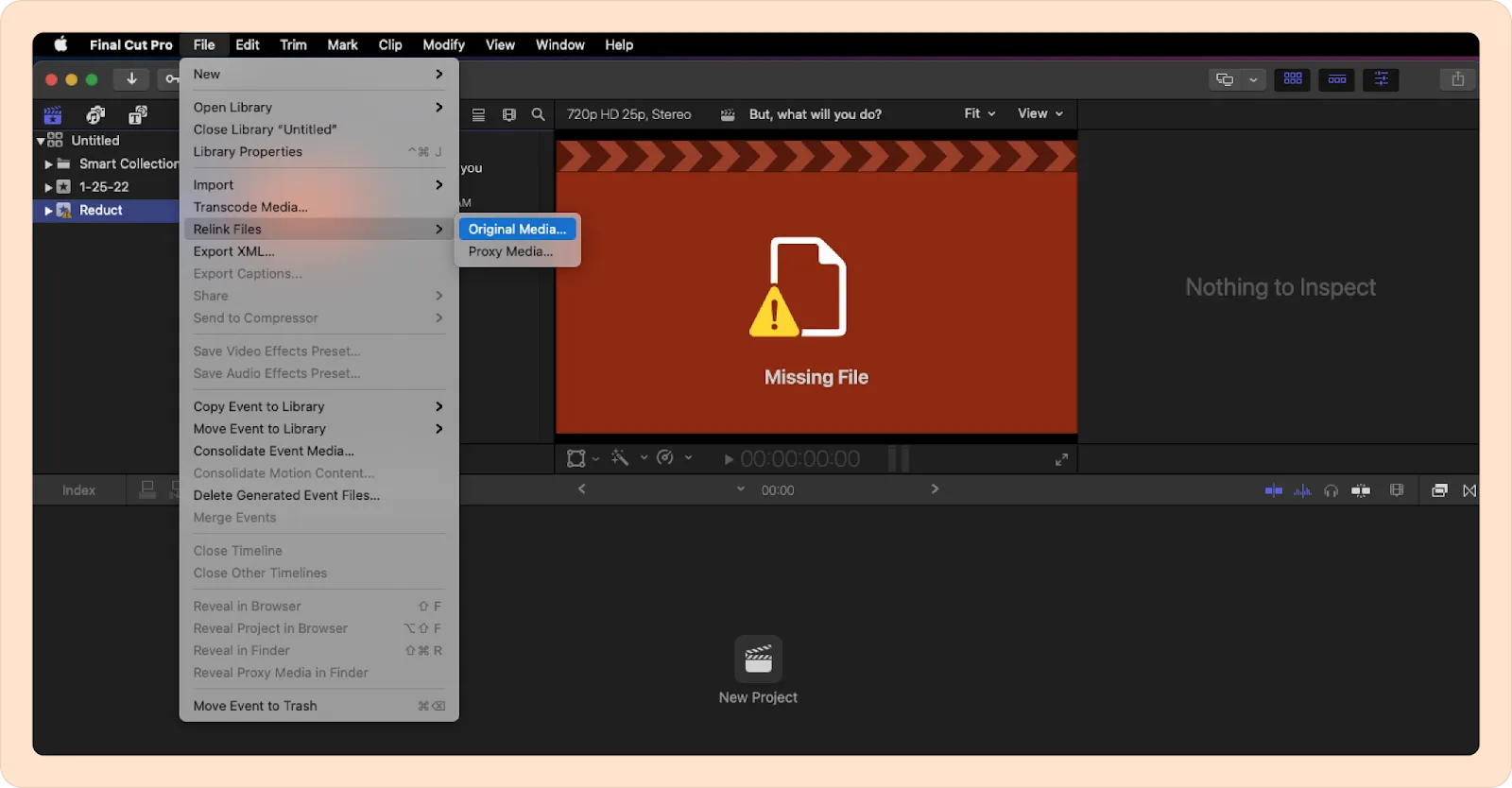
Task: Open the Keyword Editor key icon
Action: (x=170, y=79)
